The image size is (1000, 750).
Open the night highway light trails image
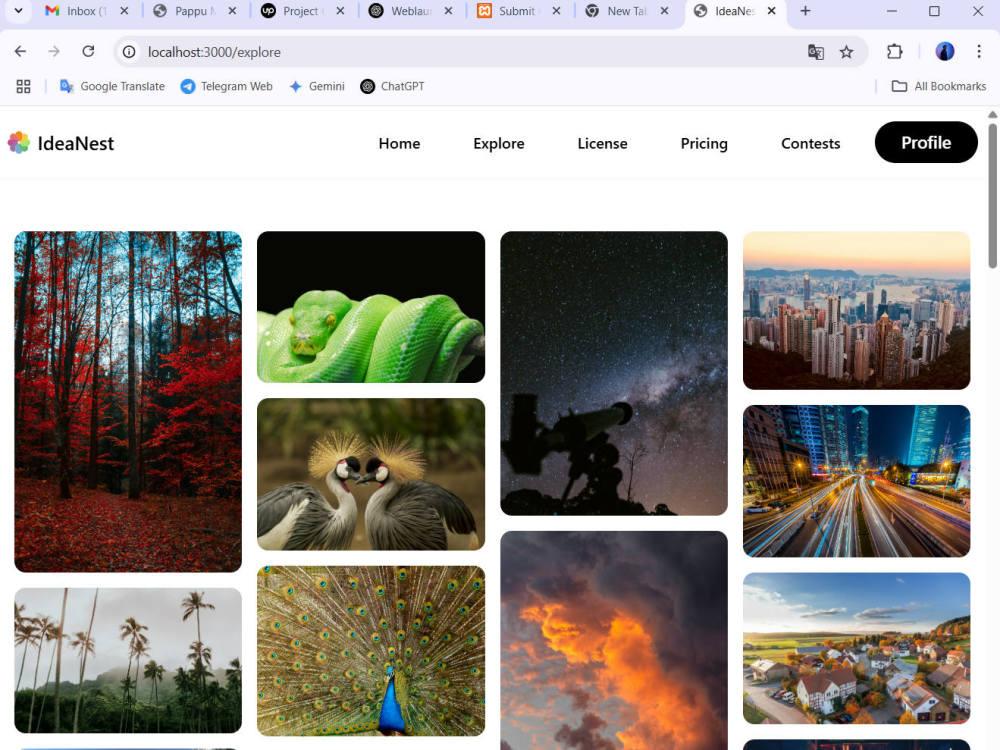point(857,481)
